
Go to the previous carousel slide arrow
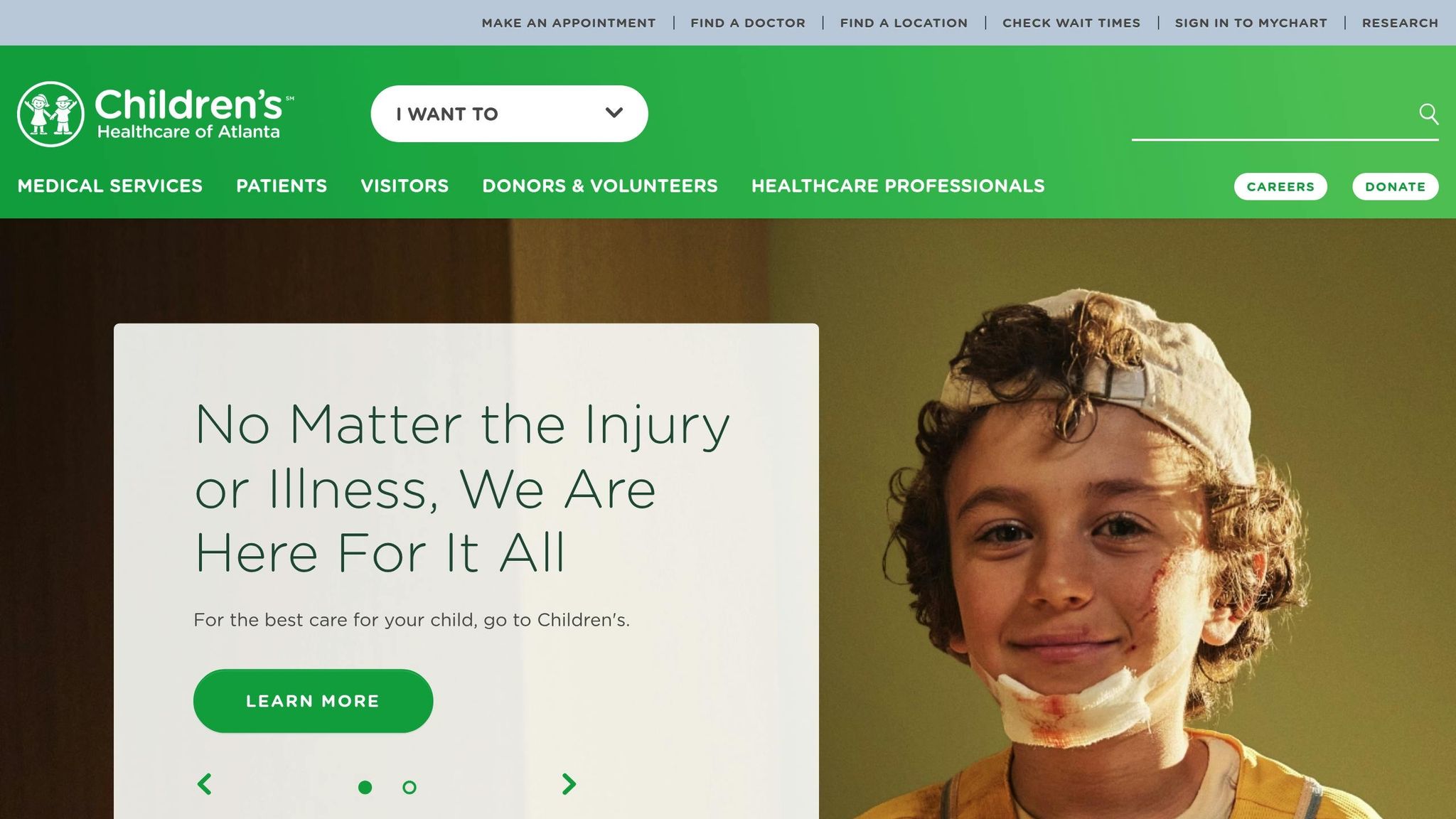pos(204,784)
